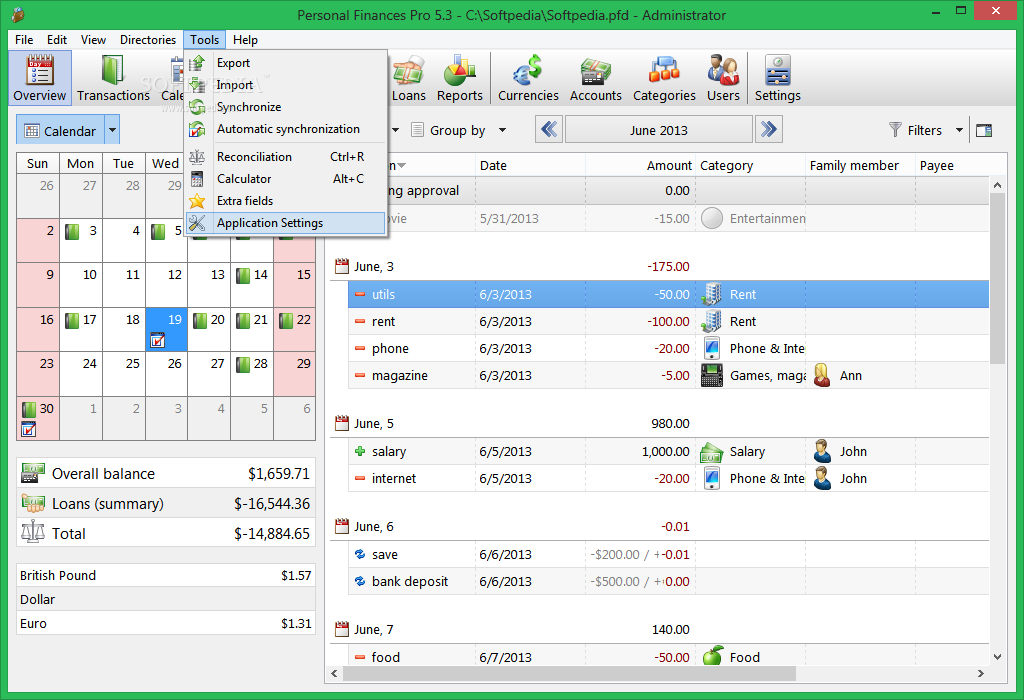Click the sort arrow on description column
This screenshot has width=1024, height=700.
(402, 165)
